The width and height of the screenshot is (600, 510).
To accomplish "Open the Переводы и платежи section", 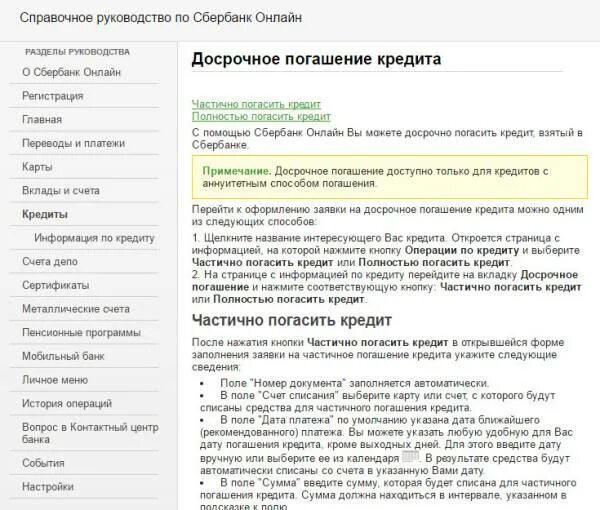I will (73, 143).
